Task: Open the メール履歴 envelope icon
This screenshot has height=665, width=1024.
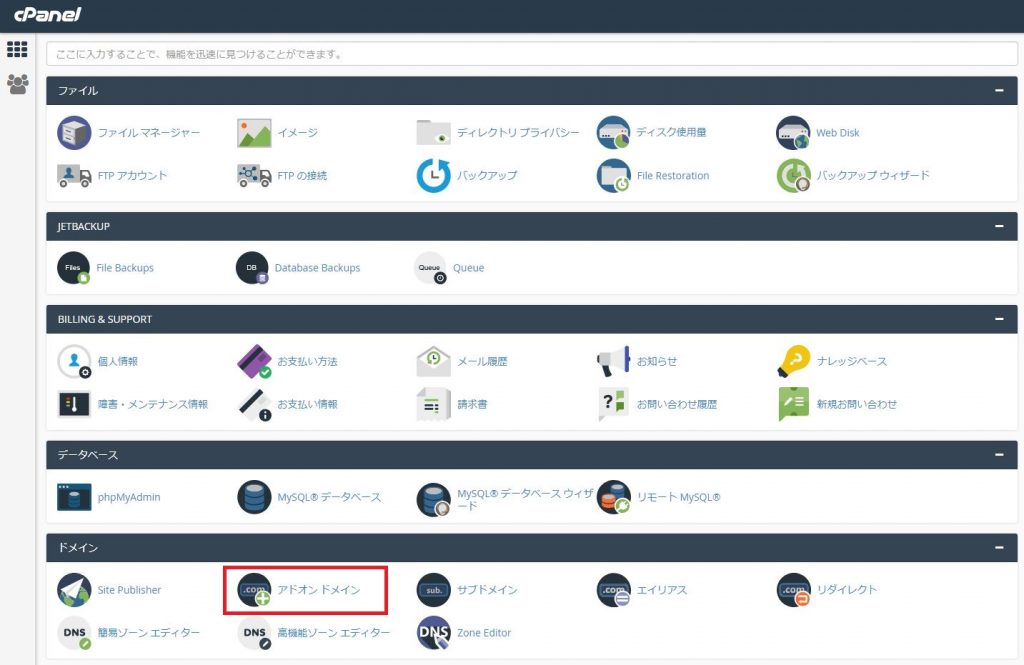Action: pyautogui.click(x=434, y=361)
